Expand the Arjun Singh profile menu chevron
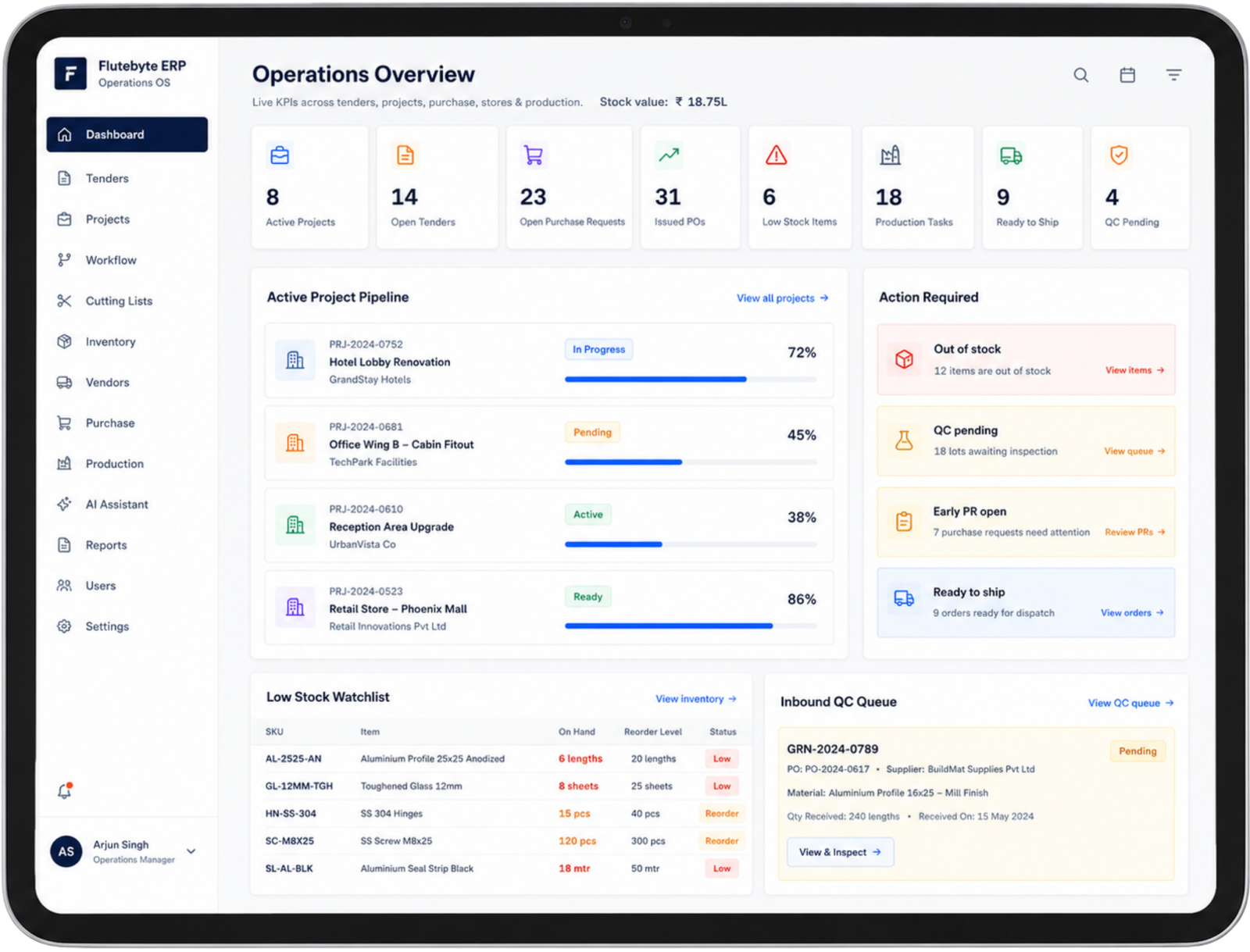Image resolution: width=1250 pixels, height=952 pixels. (x=191, y=851)
